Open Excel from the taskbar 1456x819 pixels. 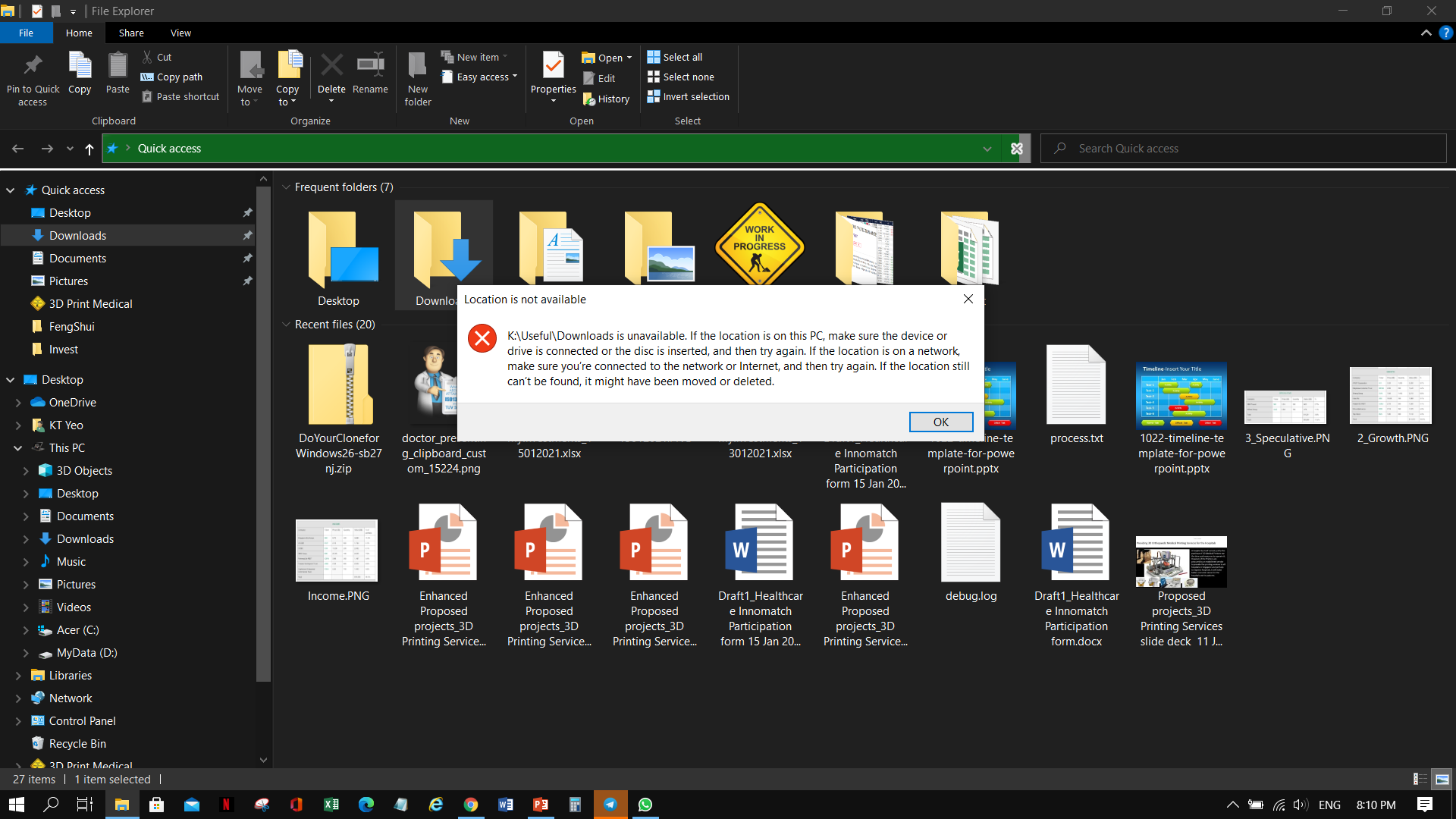331,805
